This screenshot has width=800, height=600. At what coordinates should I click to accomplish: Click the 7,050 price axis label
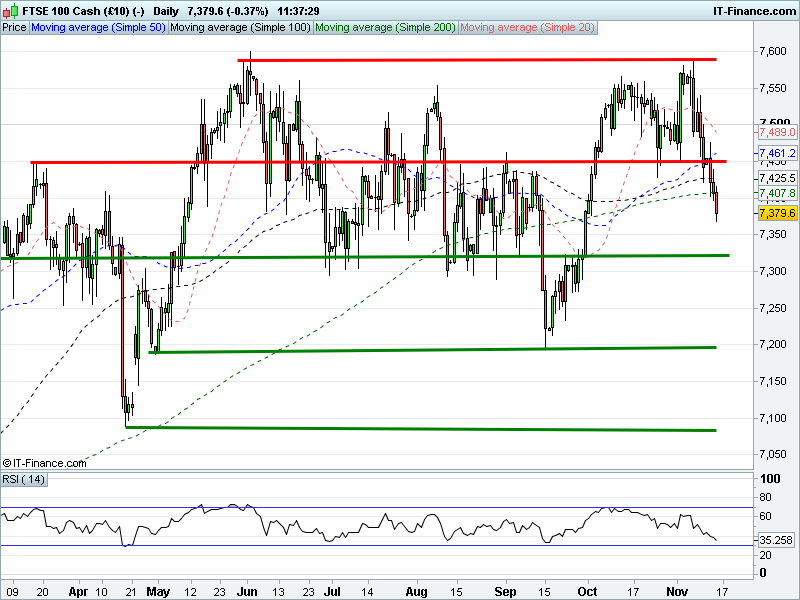[773, 455]
